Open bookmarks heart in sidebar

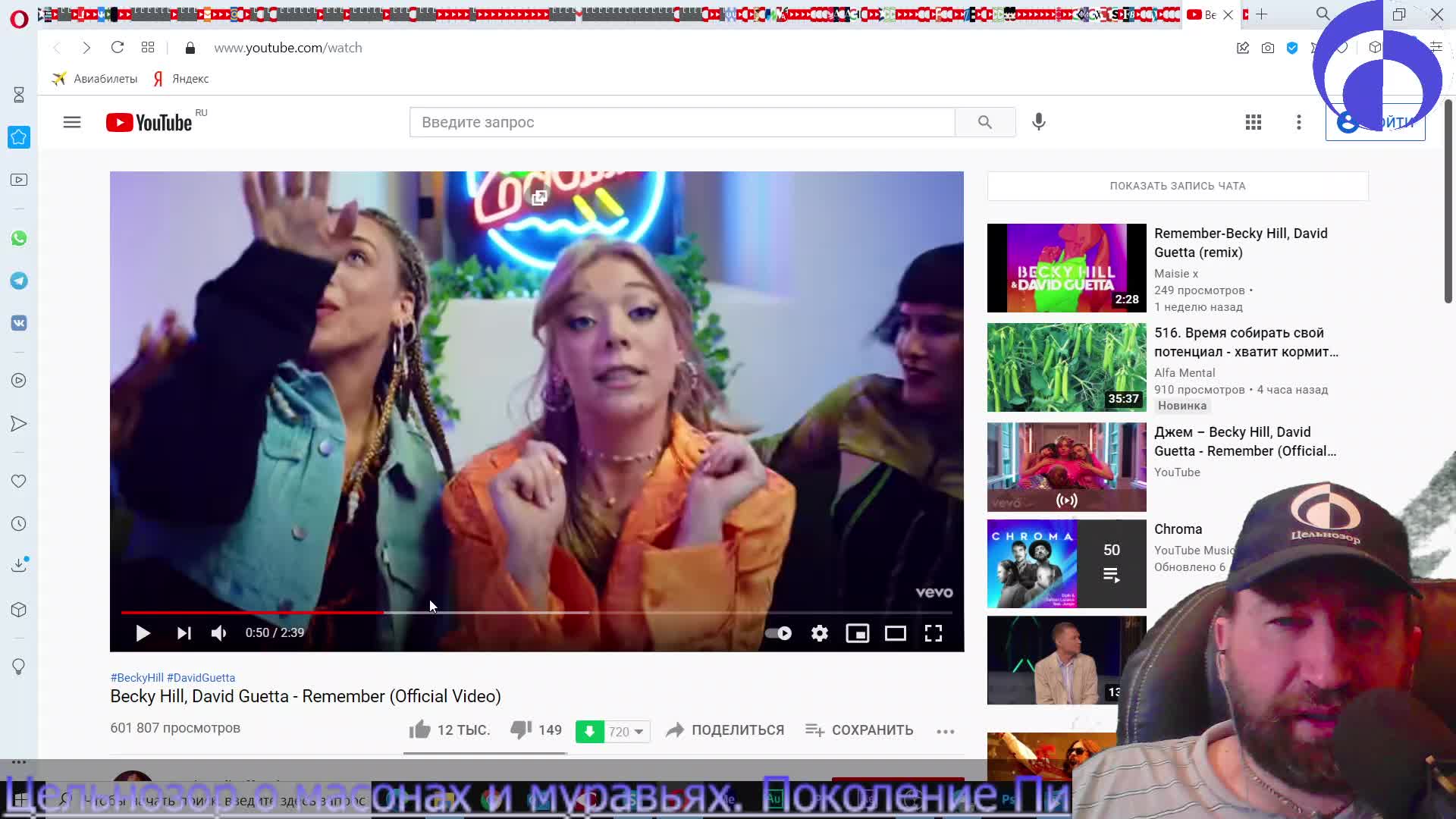click(x=19, y=482)
